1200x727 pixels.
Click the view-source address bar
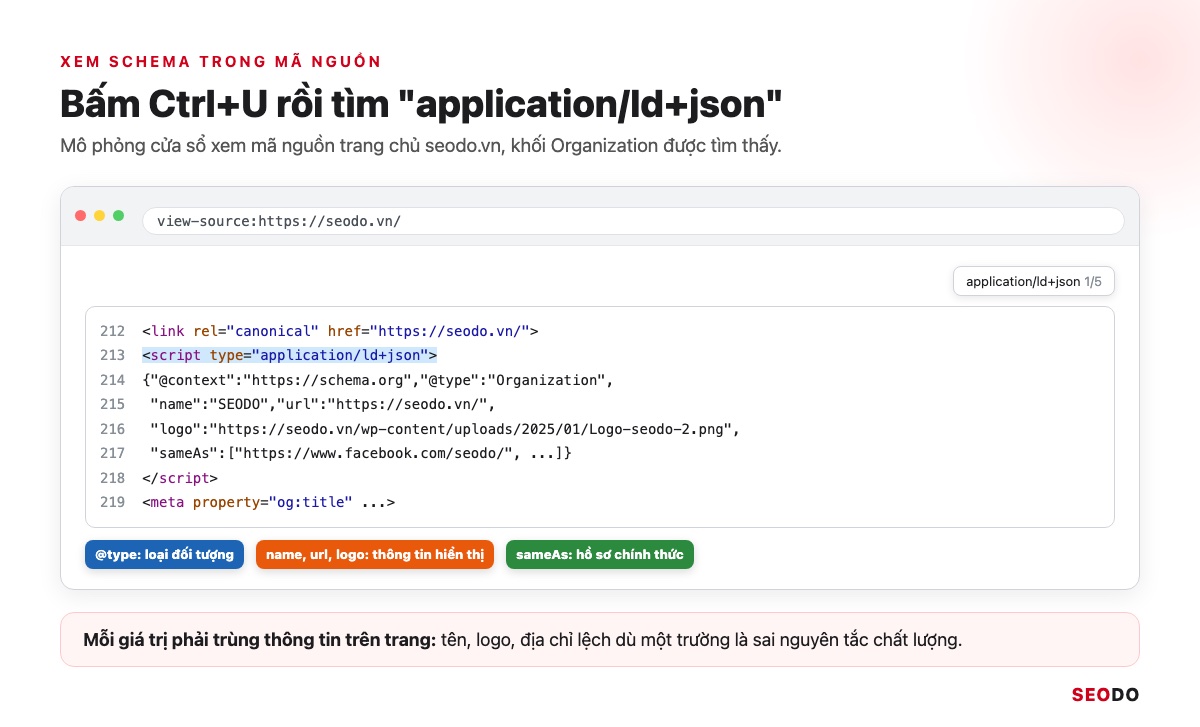633,221
